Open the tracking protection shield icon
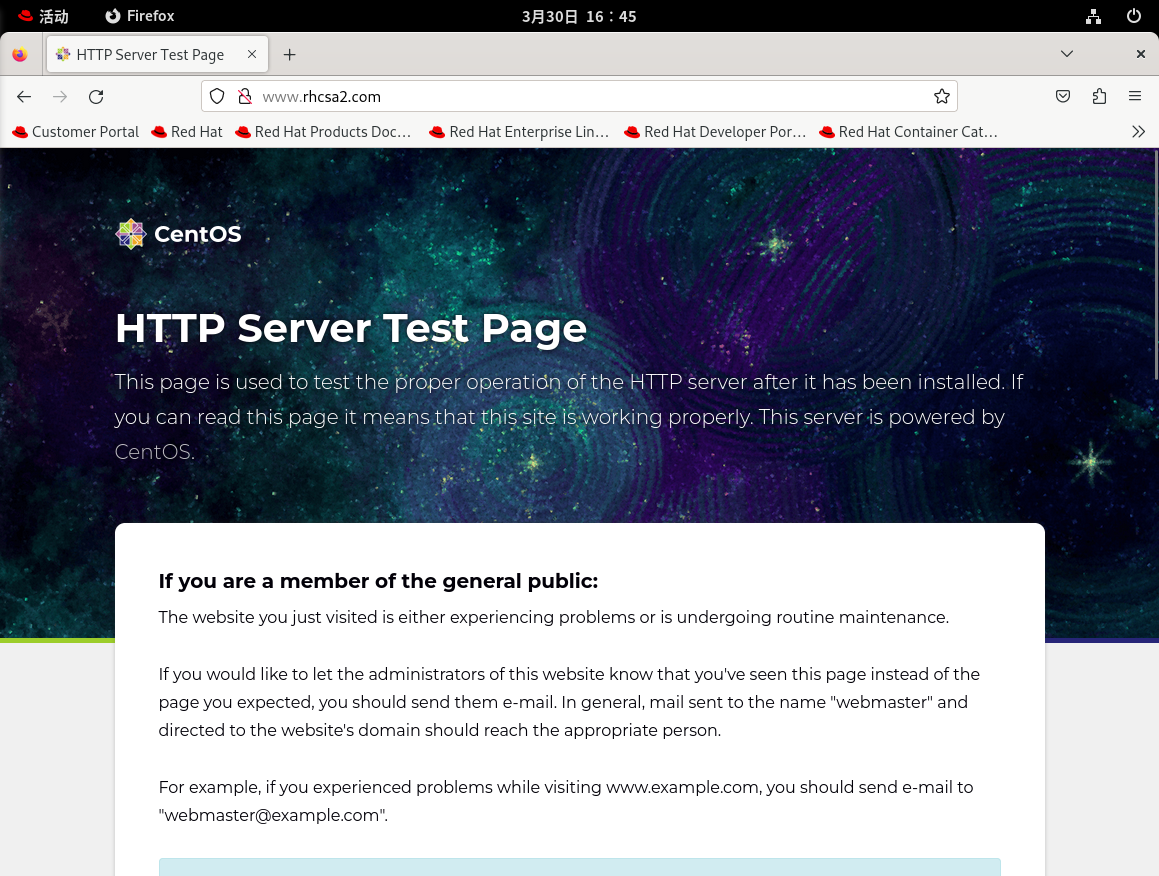This screenshot has width=1159, height=876. click(217, 97)
